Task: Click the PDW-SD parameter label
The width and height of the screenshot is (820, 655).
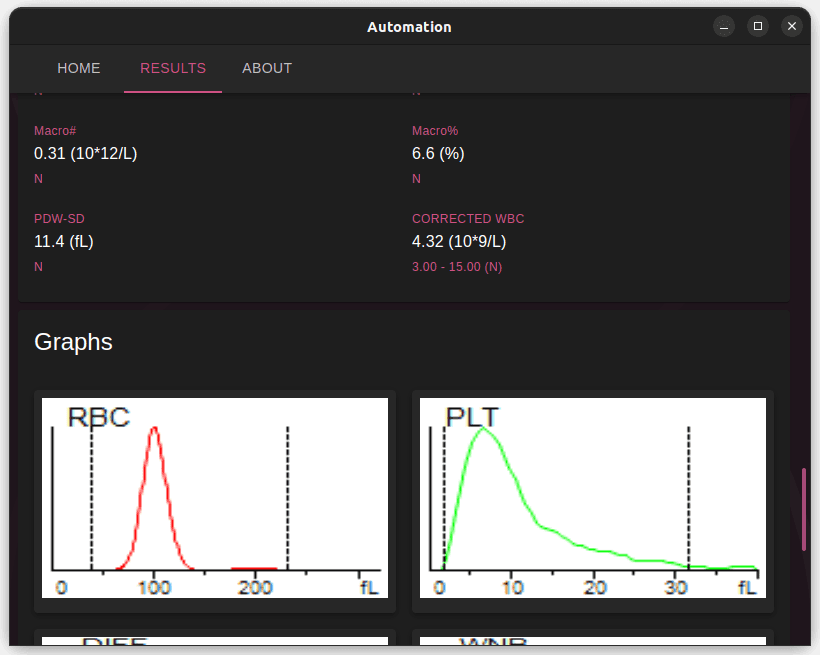Action: pyautogui.click(x=54, y=219)
